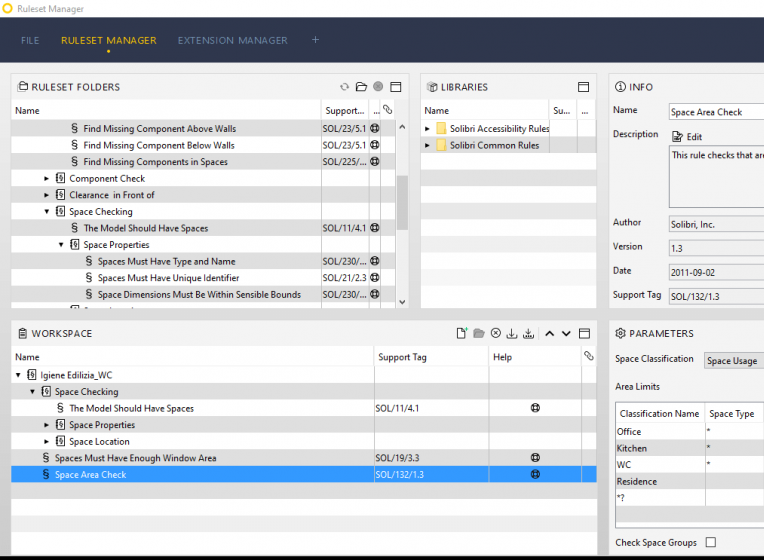This screenshot has width=764, height=560.
Task: Click the Name field in Info panel
Action: tap(716, 112)
